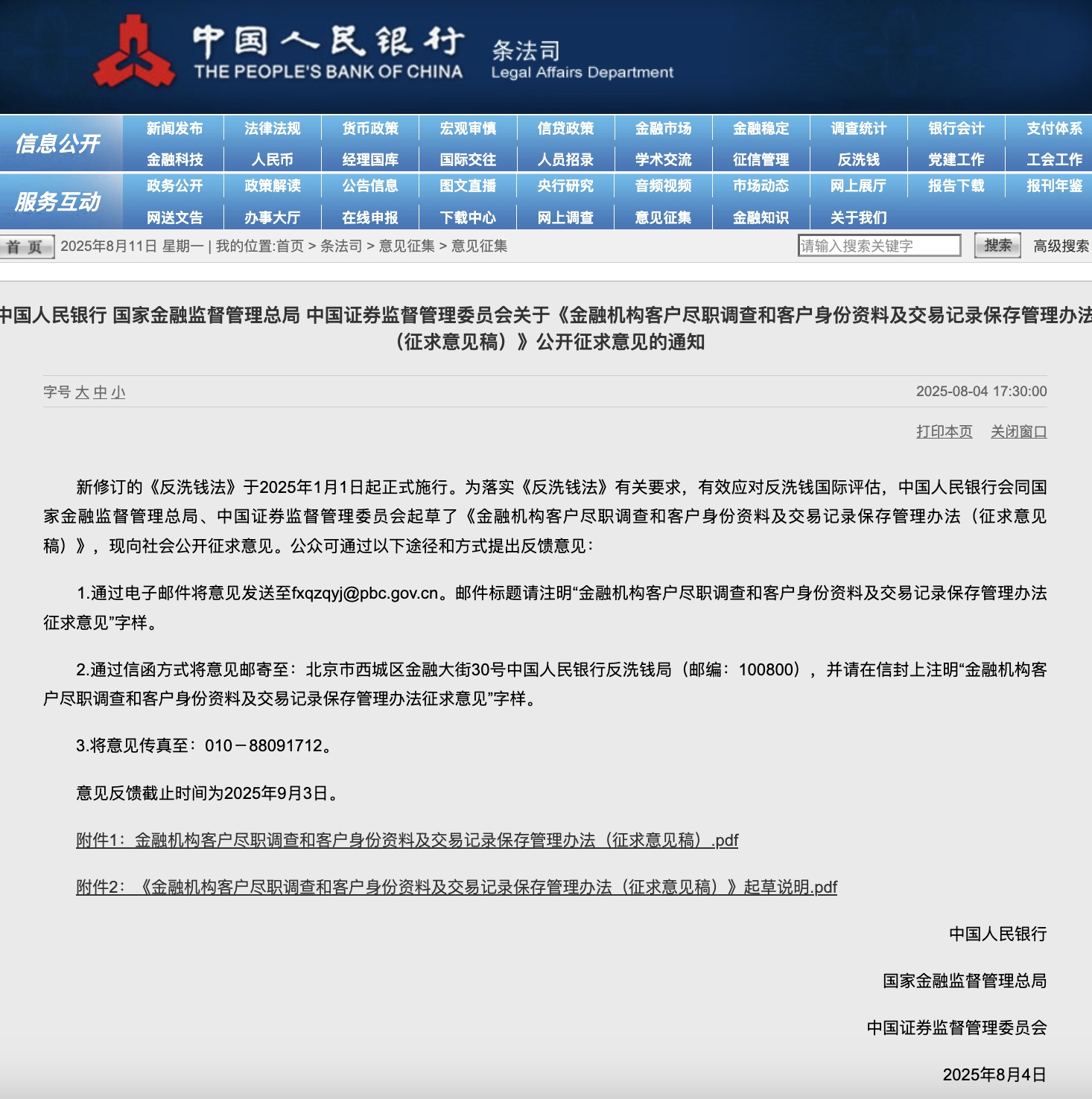The height and width of the screenshot is (1099, 1092).
Task: Open 银行会计 menu entry
Action: click(x=956, y=128)
